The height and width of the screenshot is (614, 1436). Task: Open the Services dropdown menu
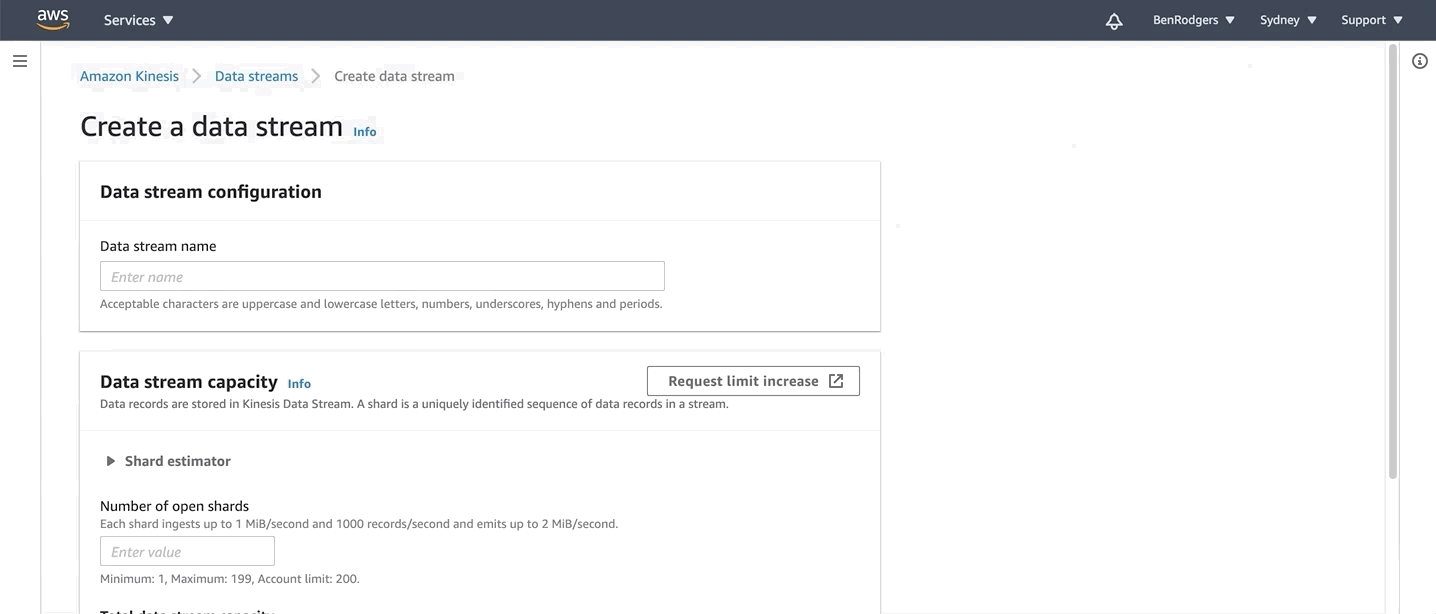(139, 20)
